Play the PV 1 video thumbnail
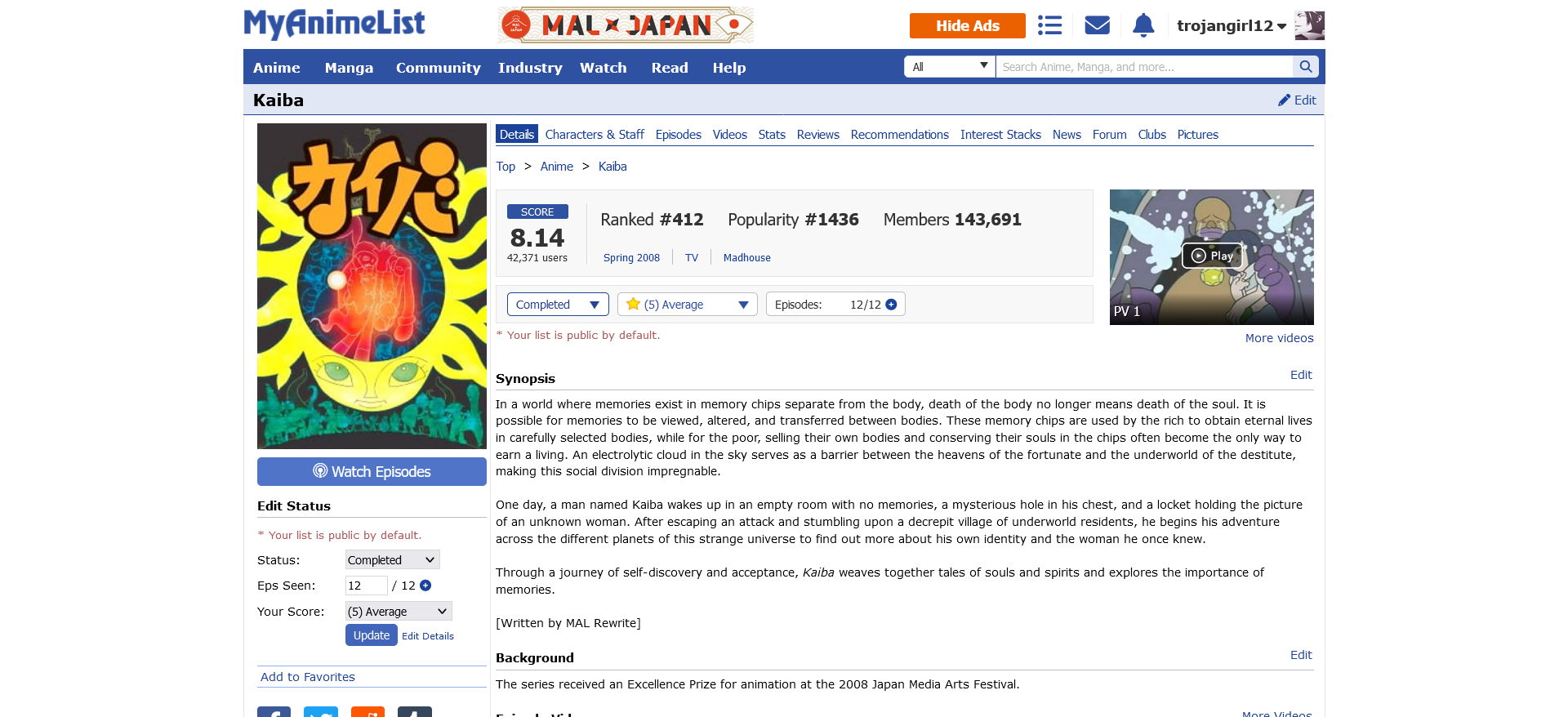 [x=1212, y=256]
